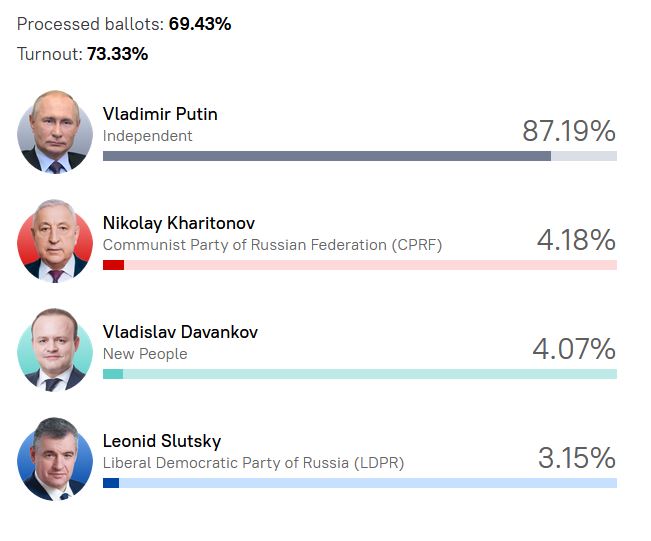Click the Independent party label

coord(148,136)
